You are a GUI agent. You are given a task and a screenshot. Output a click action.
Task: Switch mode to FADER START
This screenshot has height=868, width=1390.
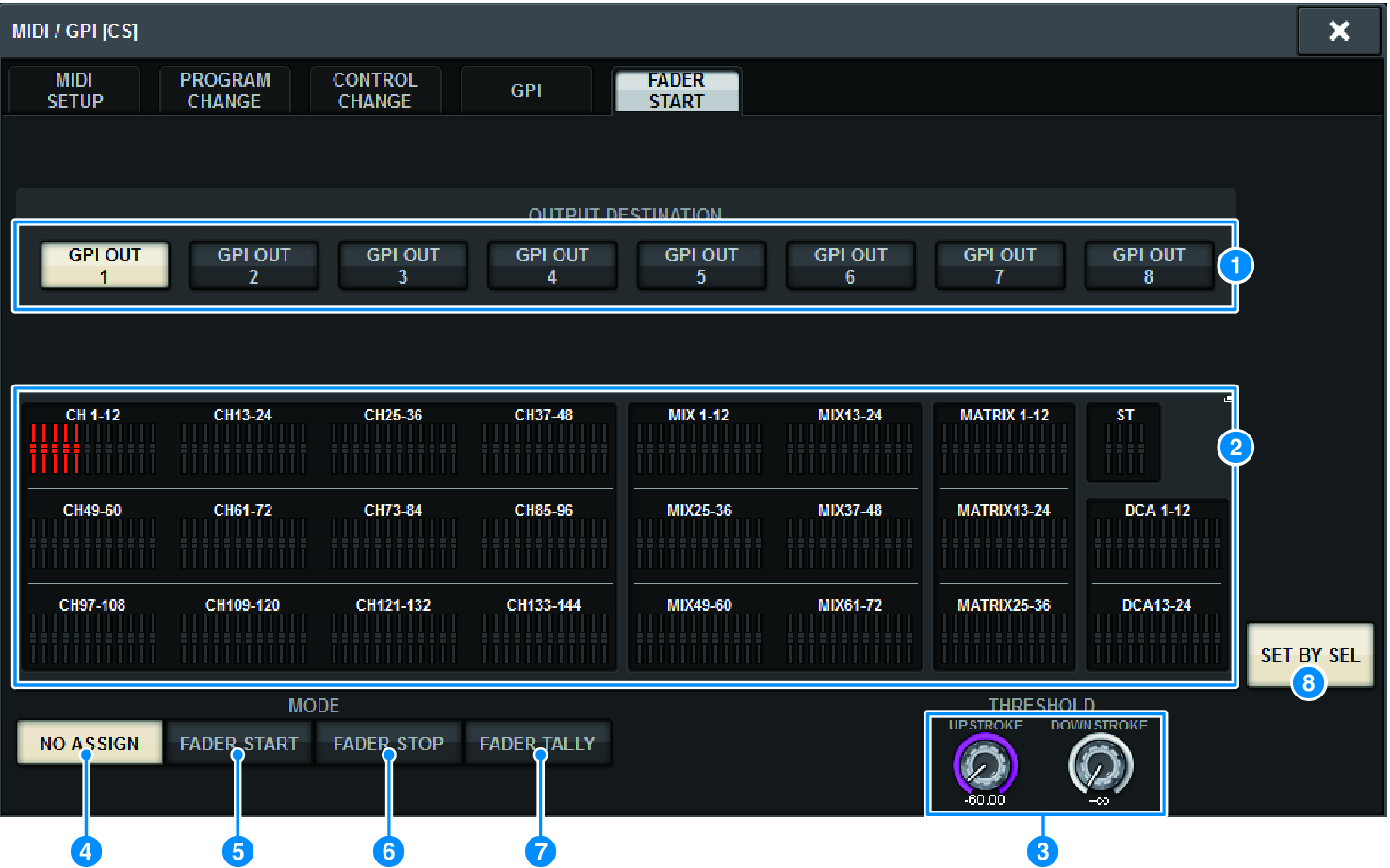coord(238,743)
